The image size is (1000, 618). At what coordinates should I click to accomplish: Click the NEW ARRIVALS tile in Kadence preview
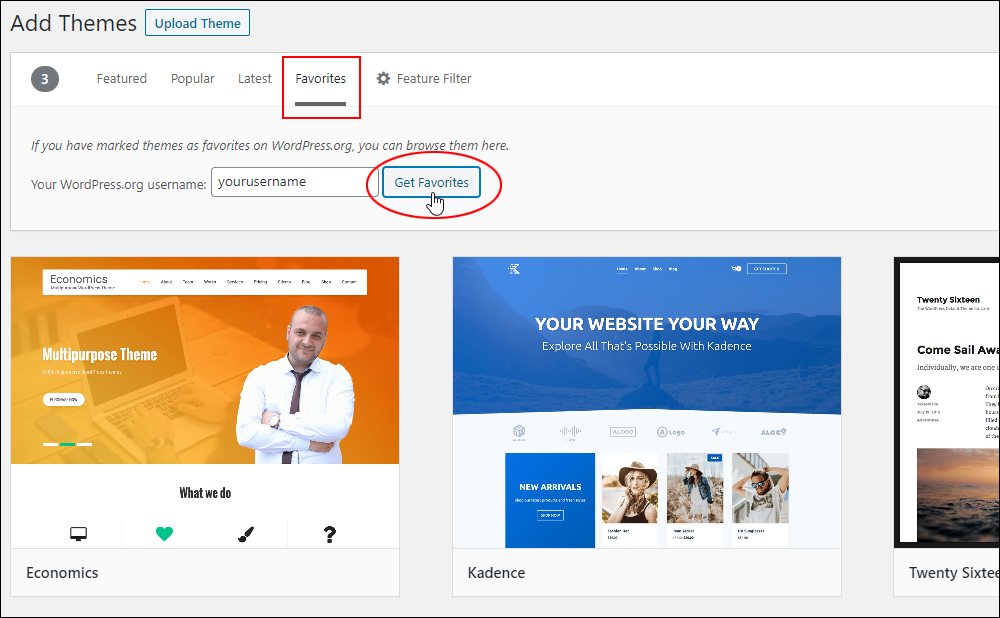[550, 500]
